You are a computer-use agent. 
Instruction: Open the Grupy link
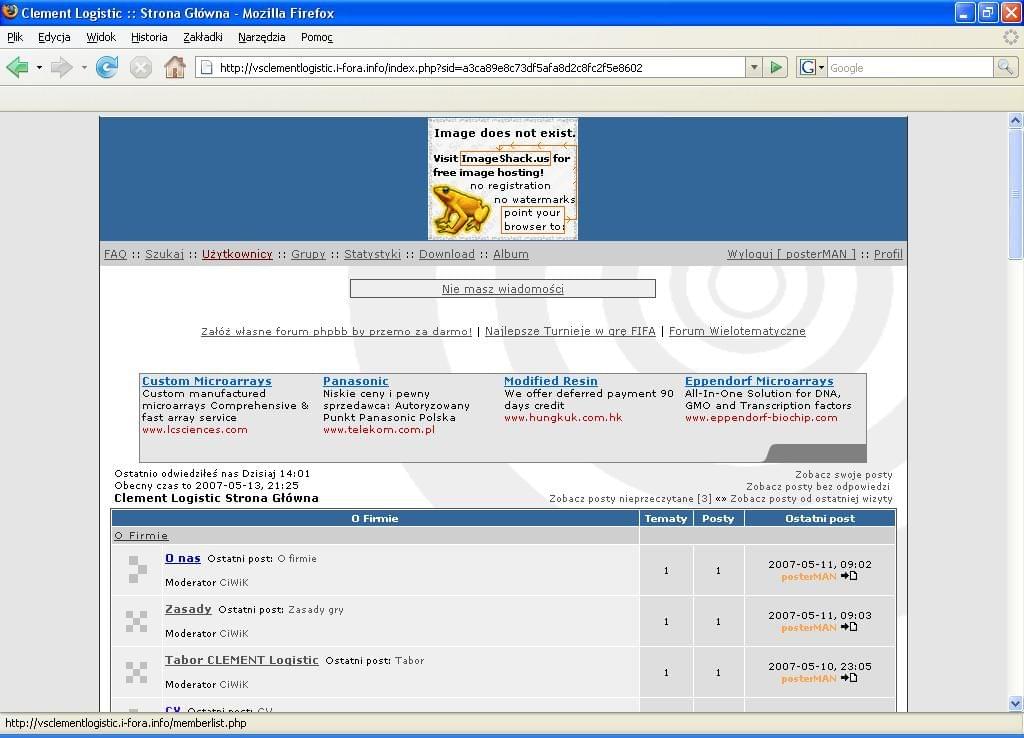[308, 254]
